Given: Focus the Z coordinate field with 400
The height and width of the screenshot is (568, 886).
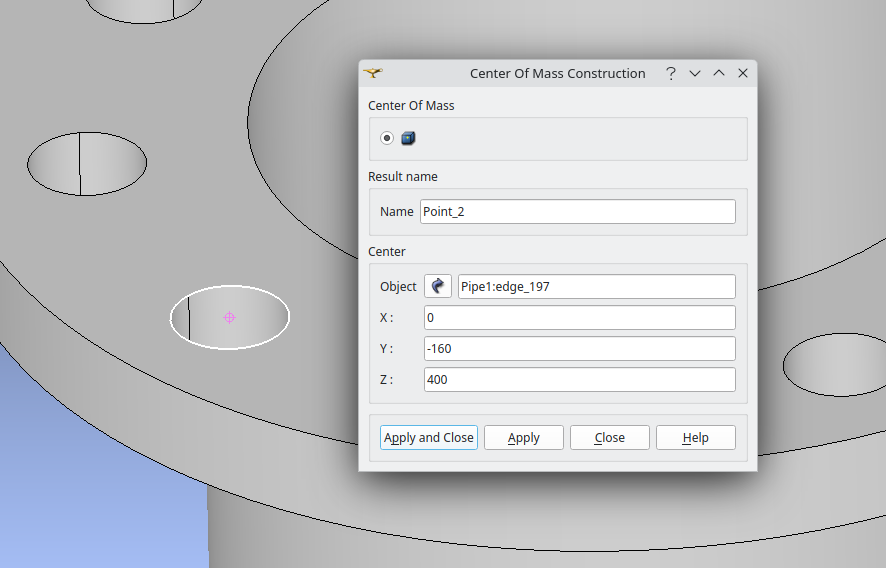Looking at the screenshot, I should coord(579,380).
